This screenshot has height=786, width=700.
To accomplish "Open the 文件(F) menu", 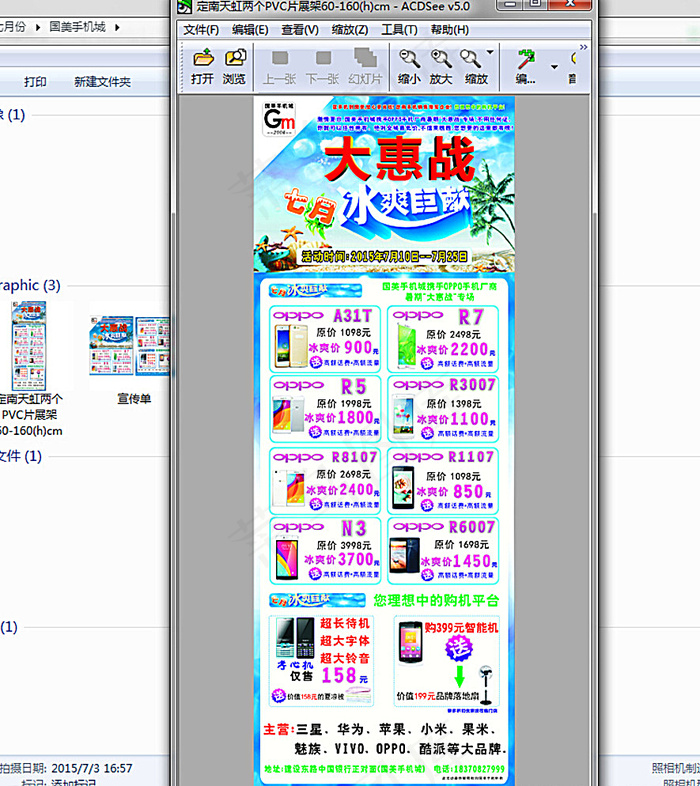I will click(201, 30).
